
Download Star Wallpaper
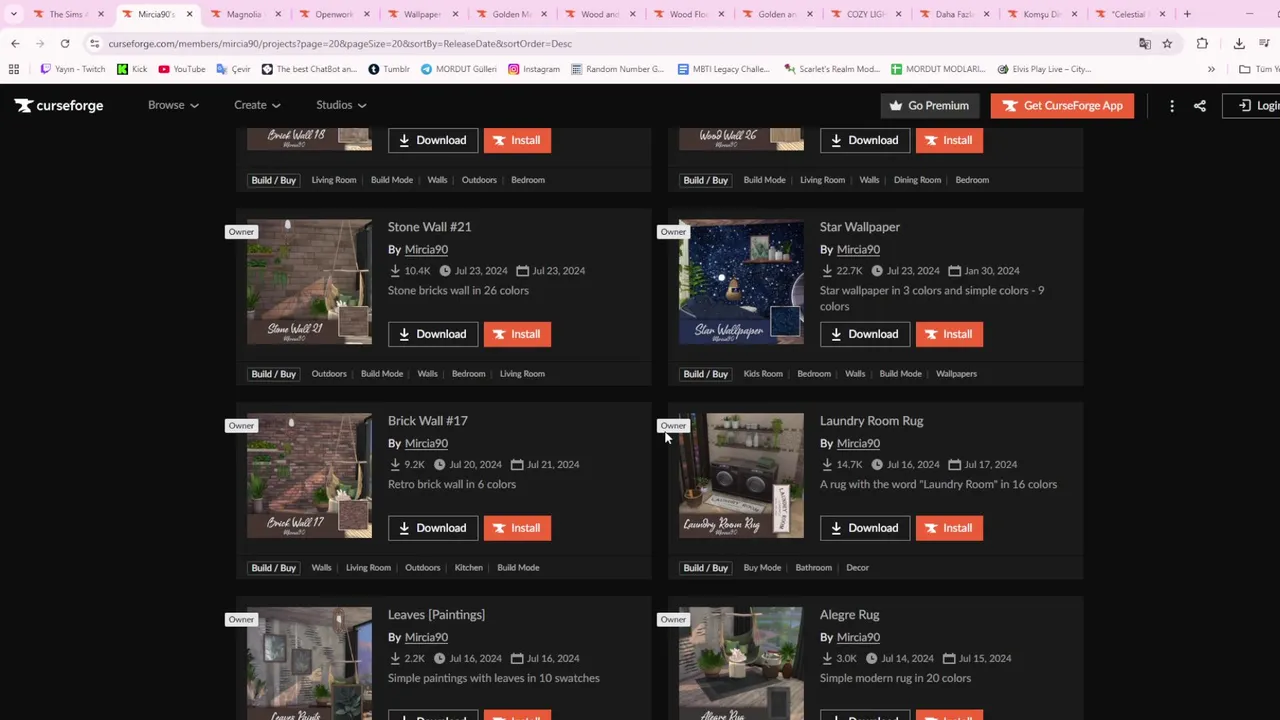coord(865,334)
